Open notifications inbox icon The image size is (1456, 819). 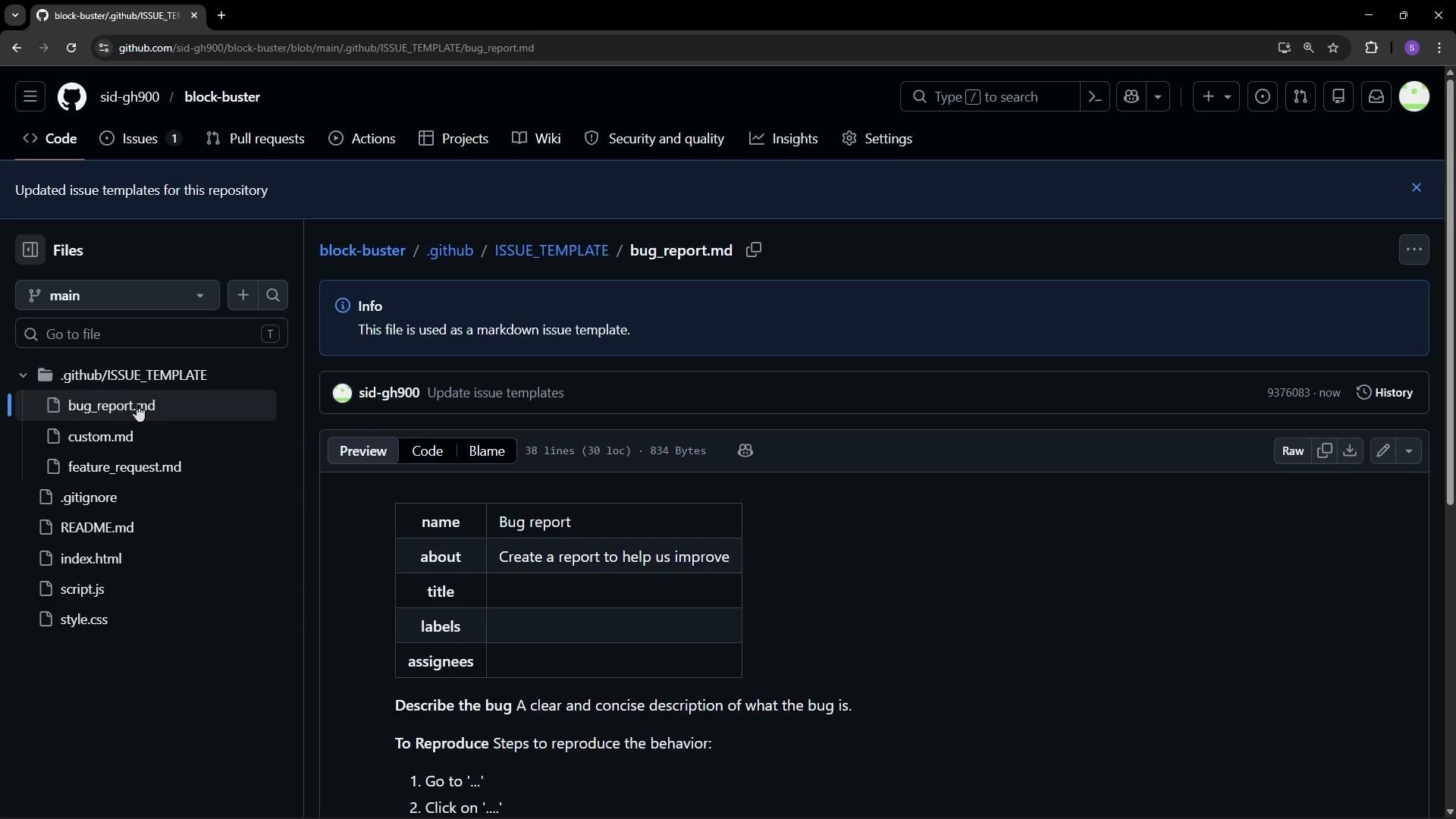(1376, 97)
